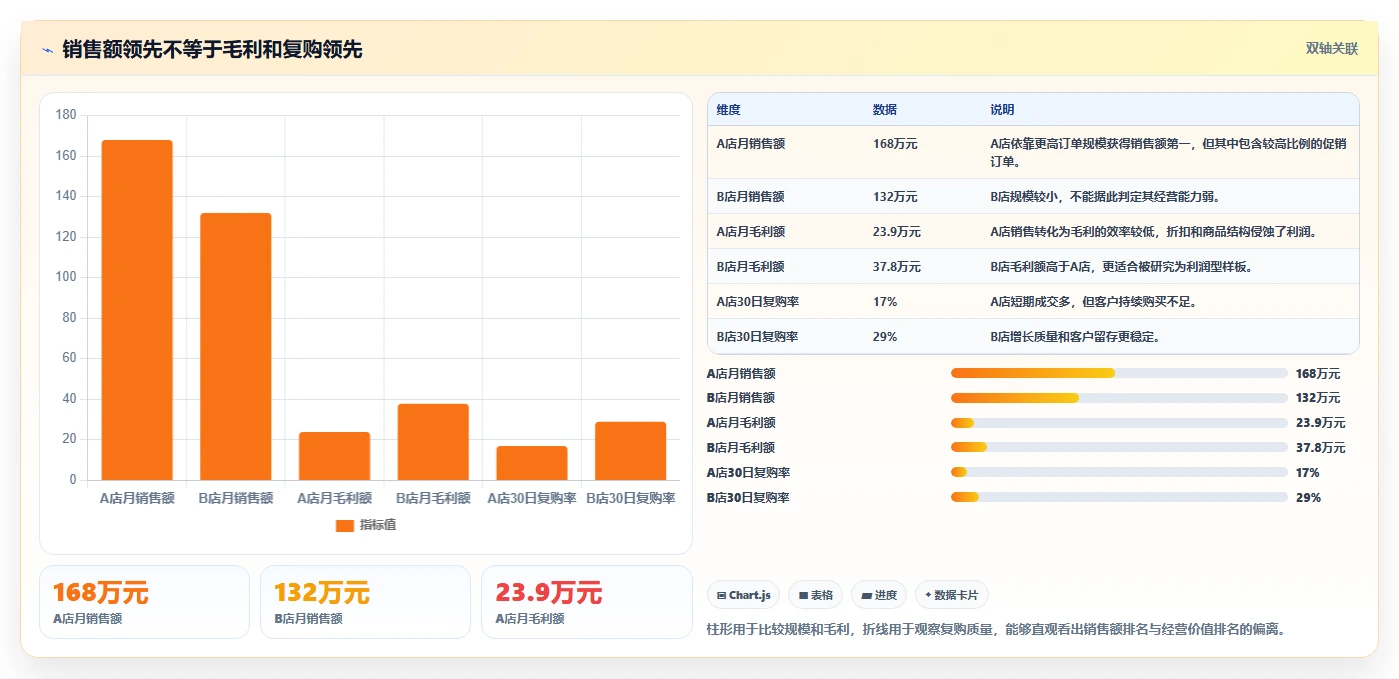Open the 23.9万元 A店月毛利额 data card
Image resolution: width=1399 pixels, height=679 pixels.
[x=587, y=602]
